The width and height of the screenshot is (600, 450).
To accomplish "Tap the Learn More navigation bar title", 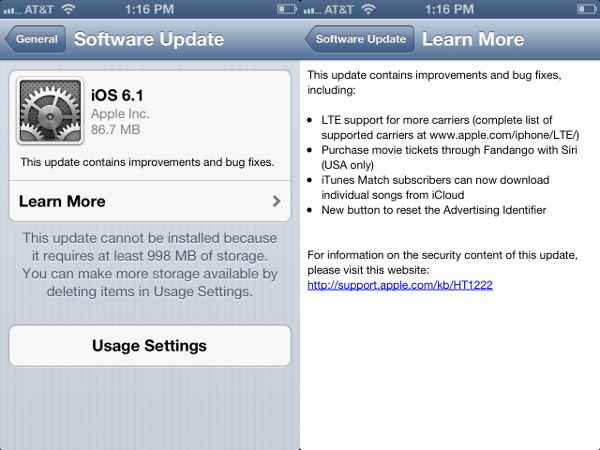I will (473, 40).
